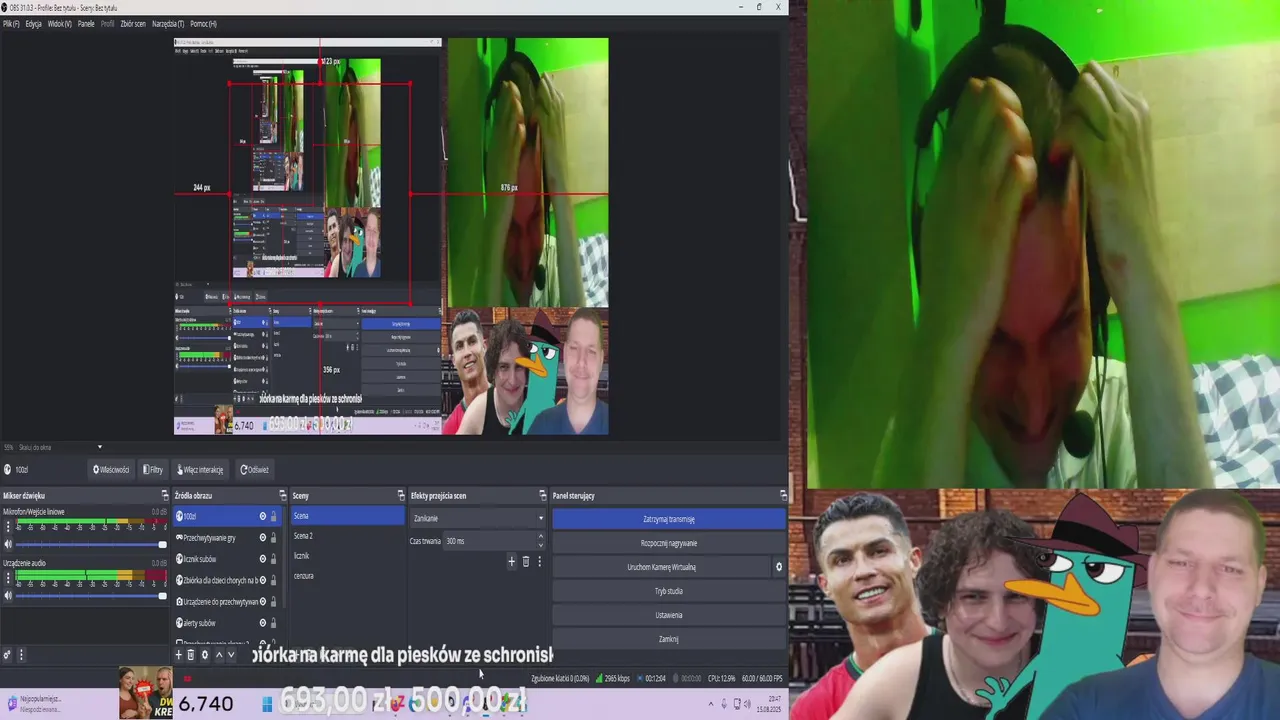1280x720 pixels.
Task: Open the Edycja menu
Action: point(34,24)
